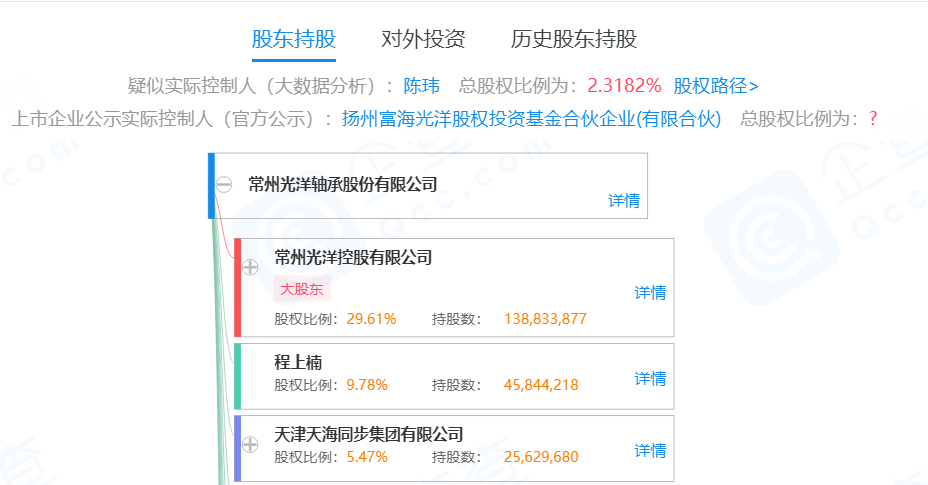Expand the 常州光洋控股有限公司 node
This screenshot has height=485, width=928.
tap(250, 267)
